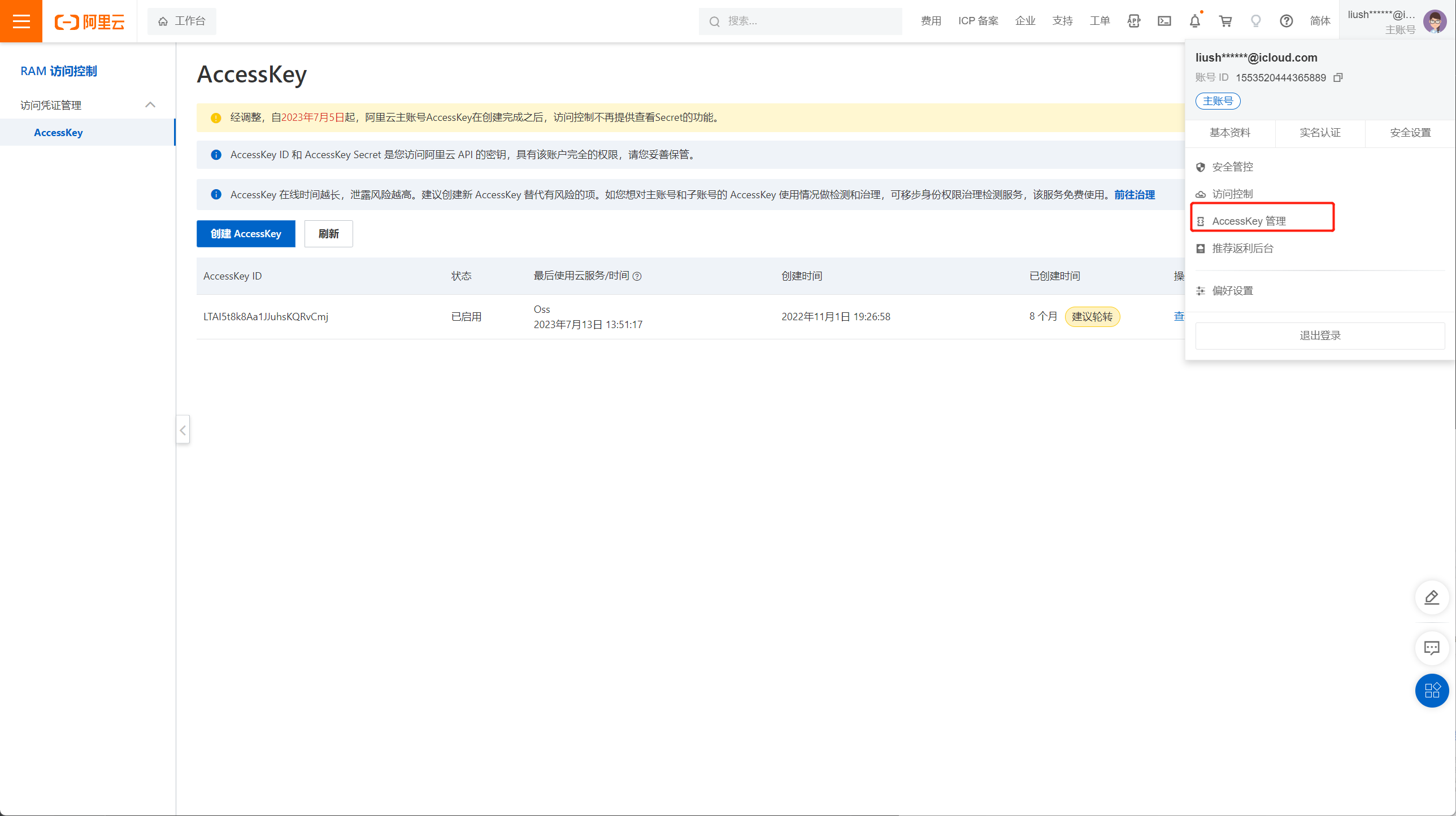Click the 已创建时间 column header
Image resolution: width=1456 pixels, height=816 pixels.
click(x=1055, y=276)
